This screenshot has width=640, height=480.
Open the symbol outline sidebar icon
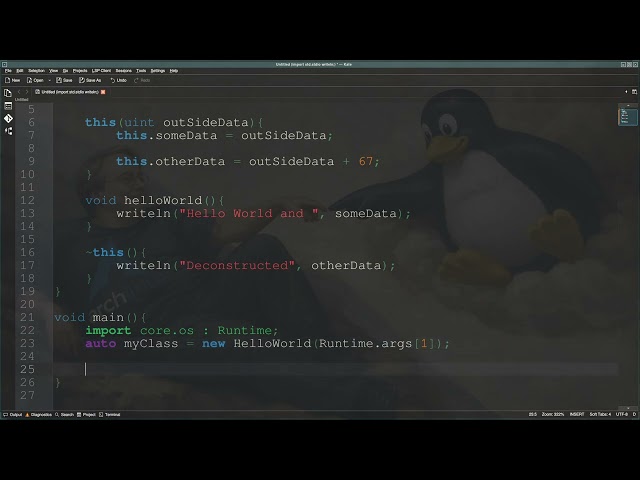coord(8,131)
